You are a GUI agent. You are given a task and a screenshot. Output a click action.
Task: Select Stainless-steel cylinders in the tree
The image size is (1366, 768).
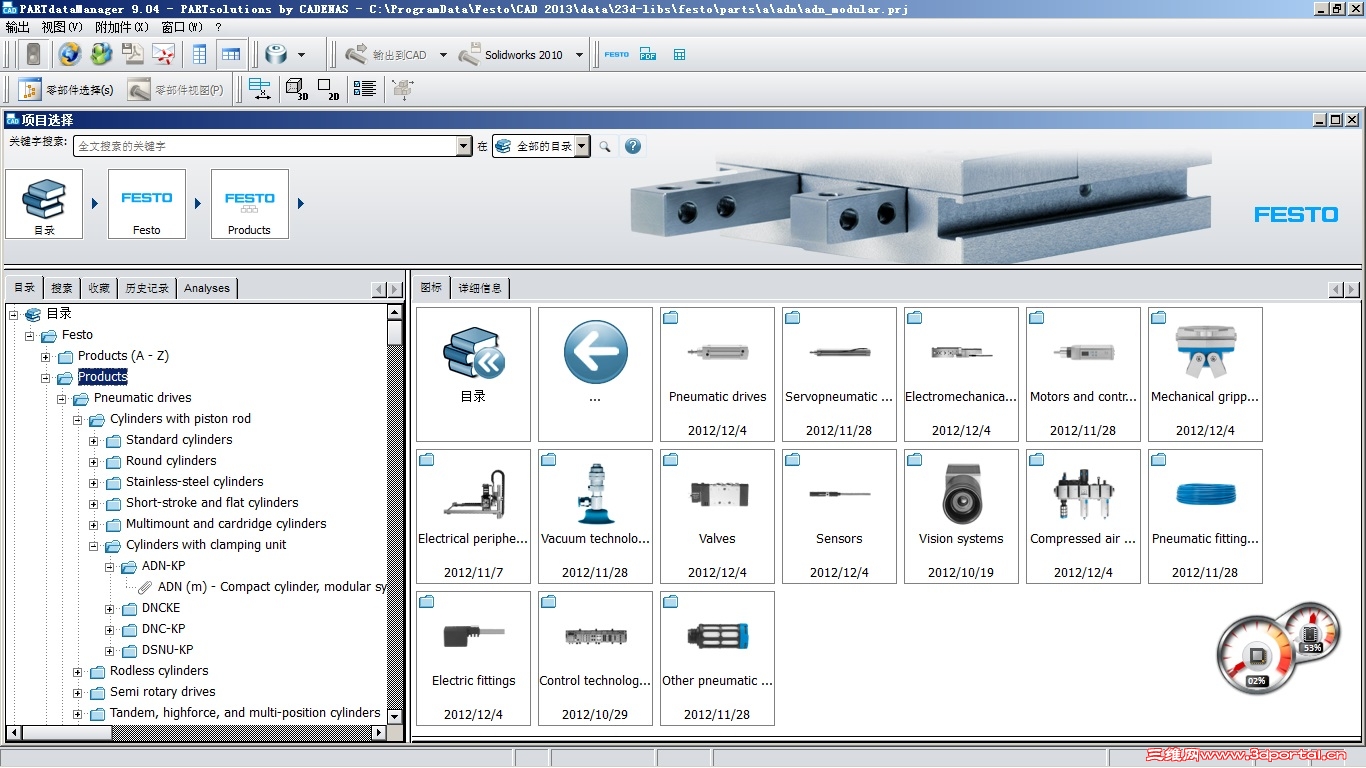pyautogui.click(x=195, y=482)
